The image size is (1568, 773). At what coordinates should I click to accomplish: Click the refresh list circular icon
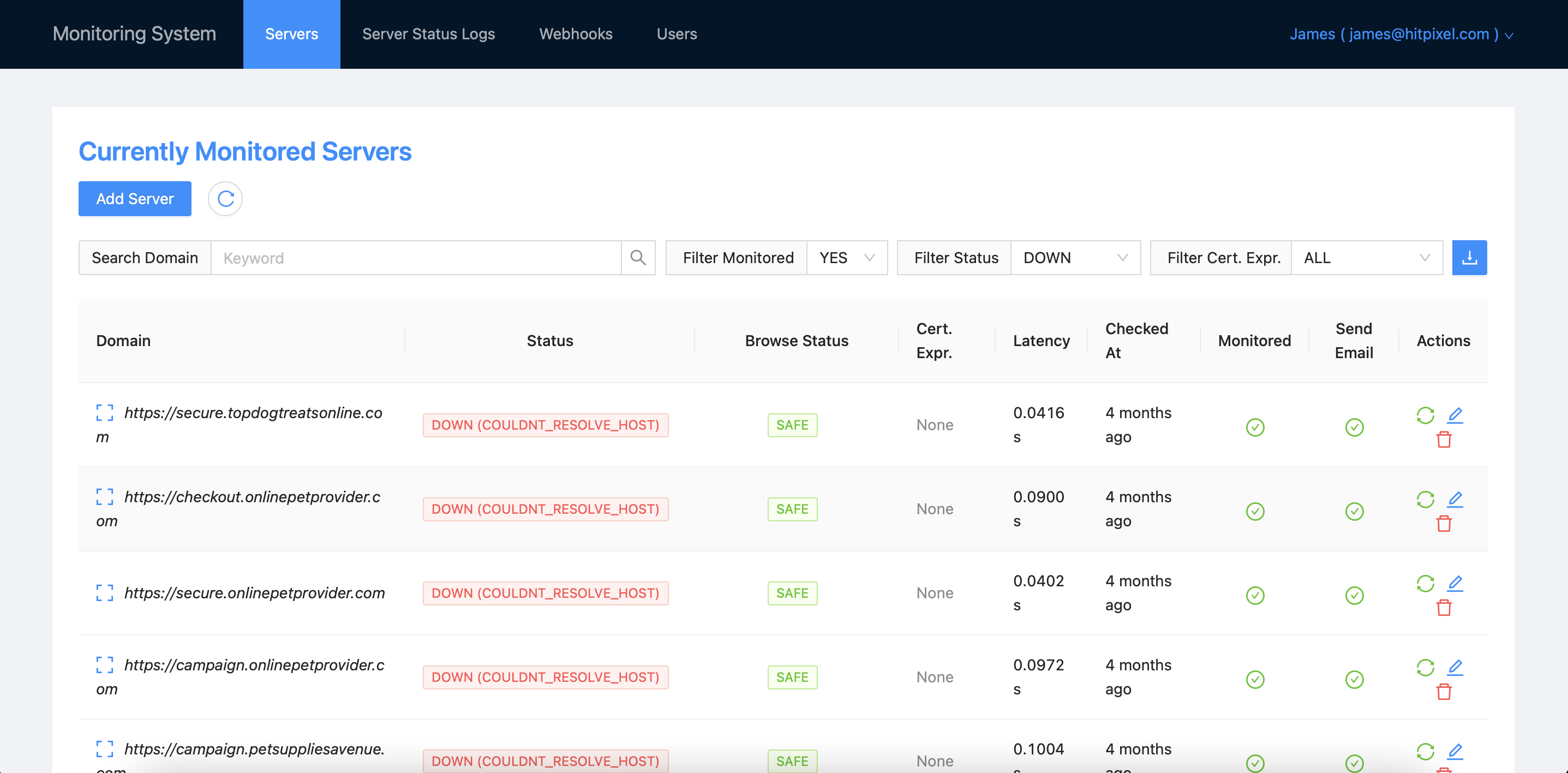[x=225, y=199]
